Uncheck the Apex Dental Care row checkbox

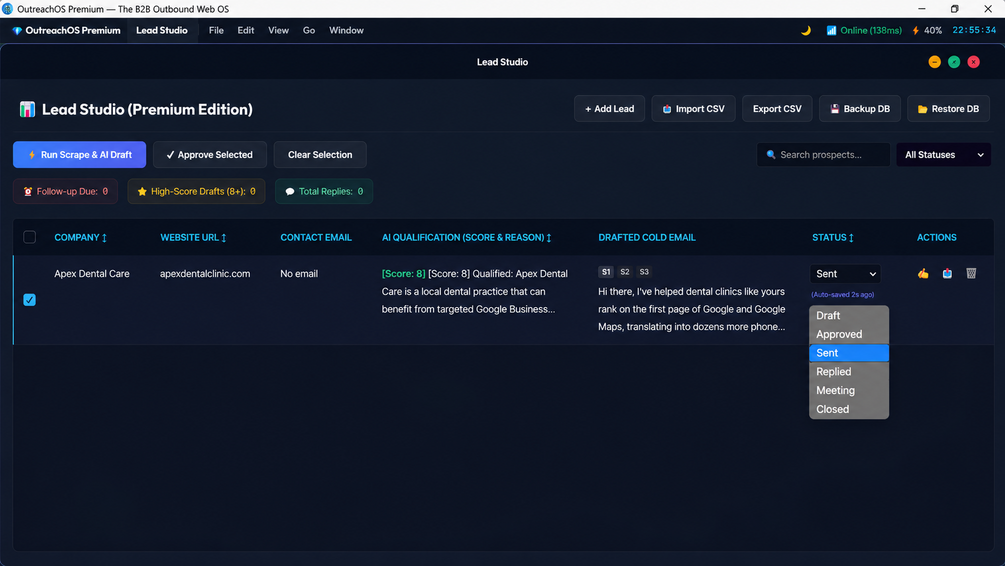(29, 300)
